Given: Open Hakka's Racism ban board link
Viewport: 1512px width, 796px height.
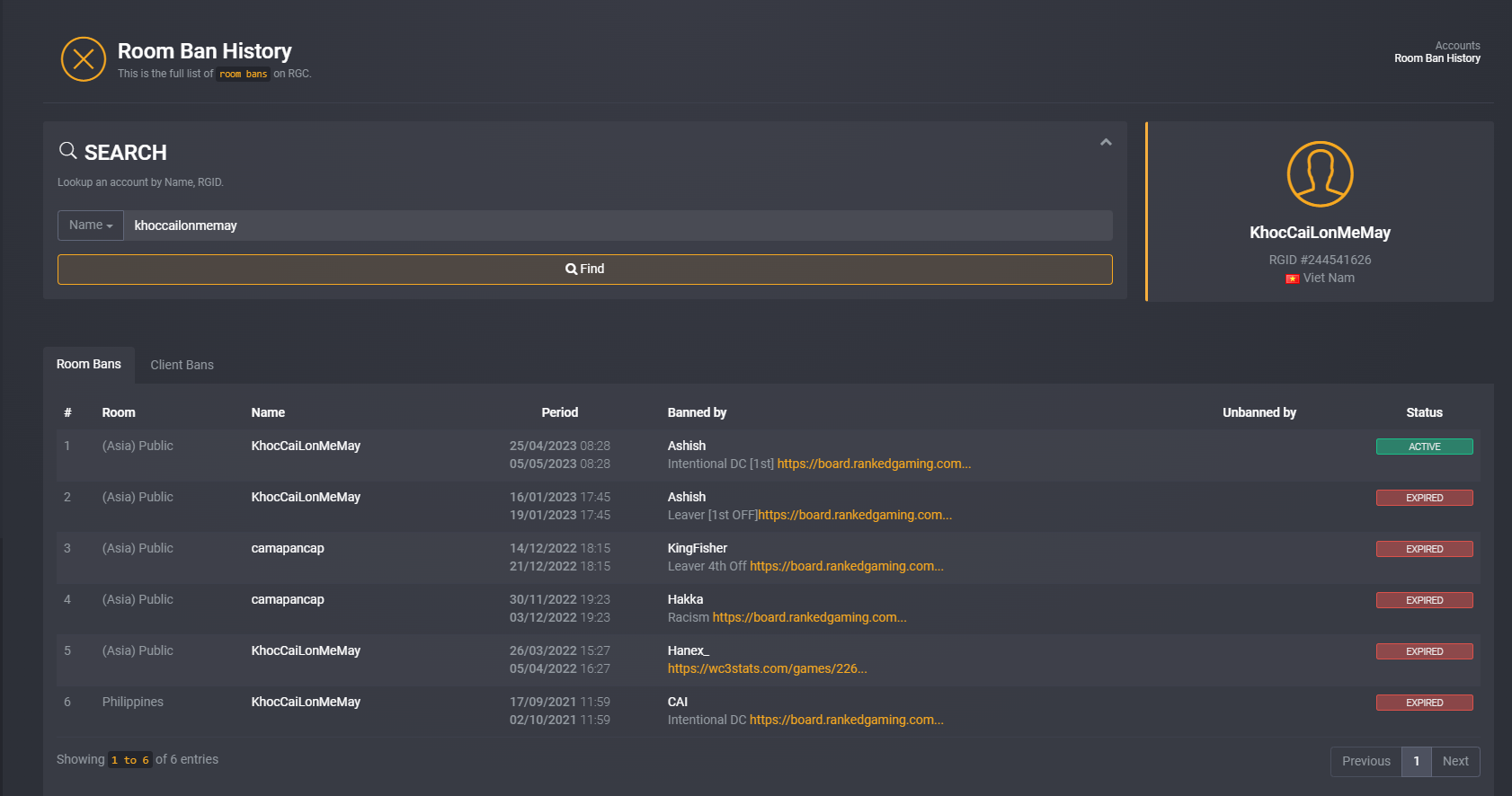Looking at the screenshot, I should point(809,617).
